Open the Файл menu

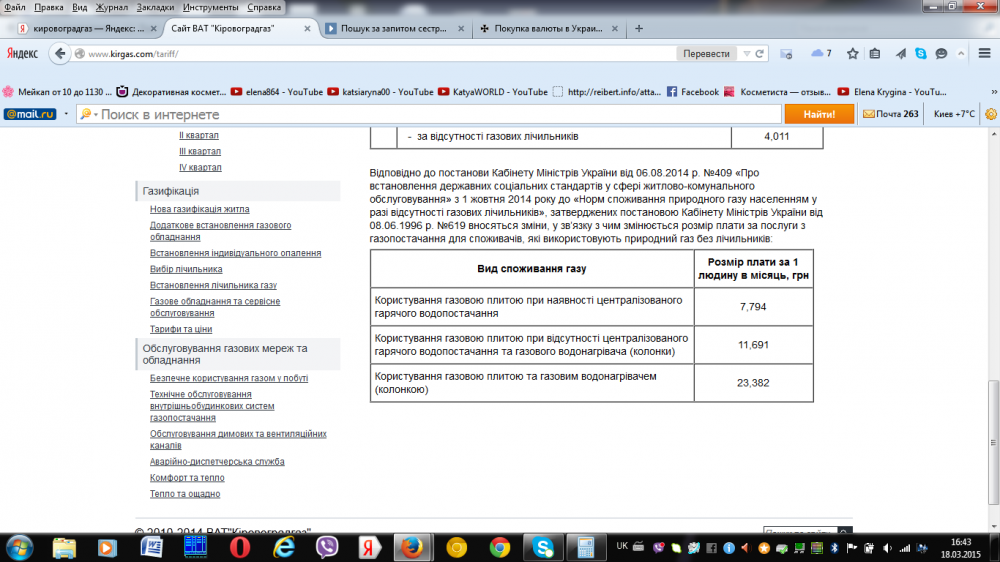[x=15, y=7]
